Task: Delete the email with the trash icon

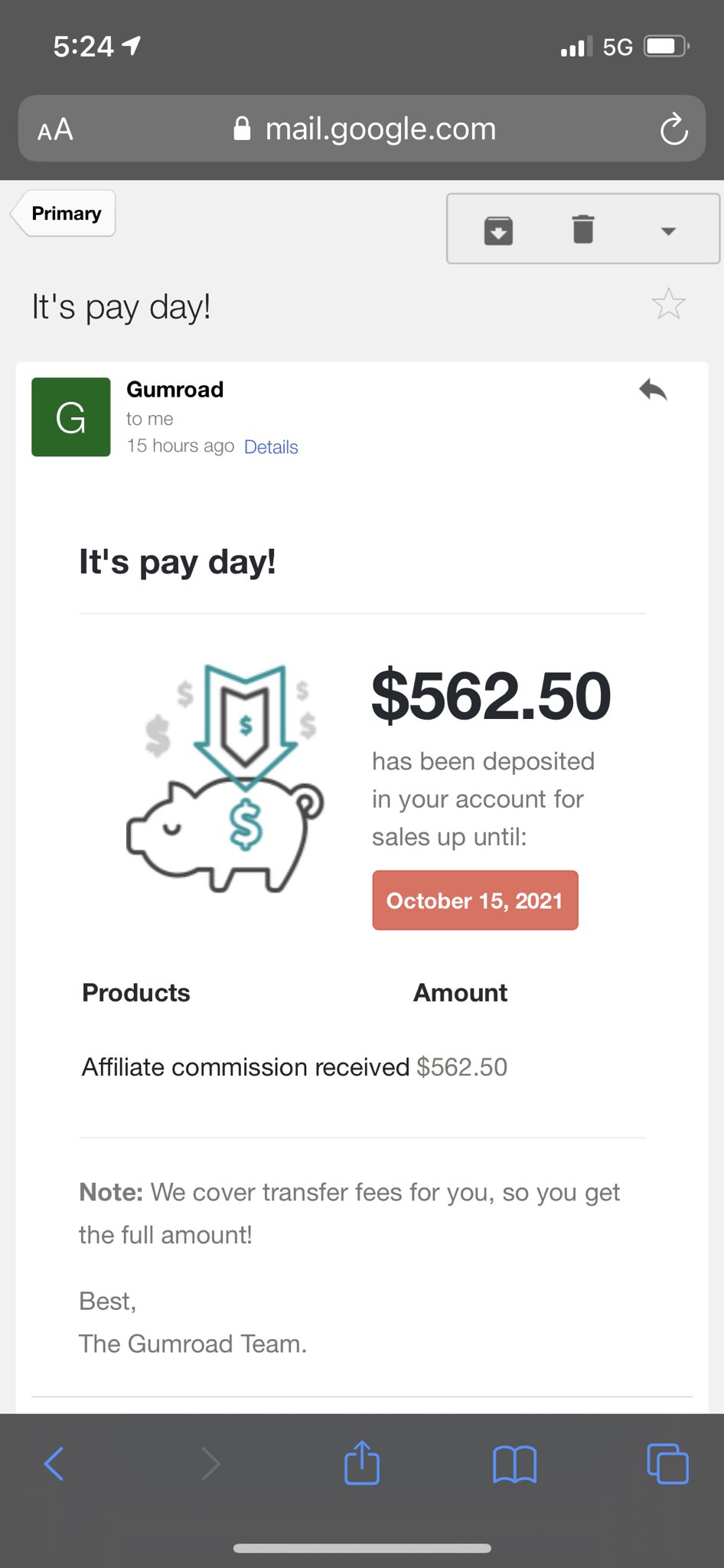Action: point(584,227)
